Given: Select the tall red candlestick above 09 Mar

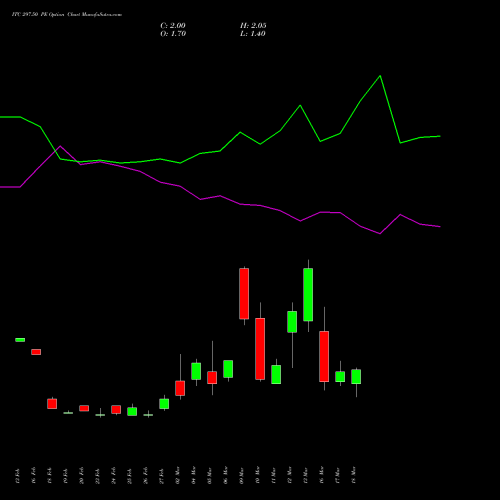Looking at the screenshot, I should pyautogui.click(x=244, y=294).
